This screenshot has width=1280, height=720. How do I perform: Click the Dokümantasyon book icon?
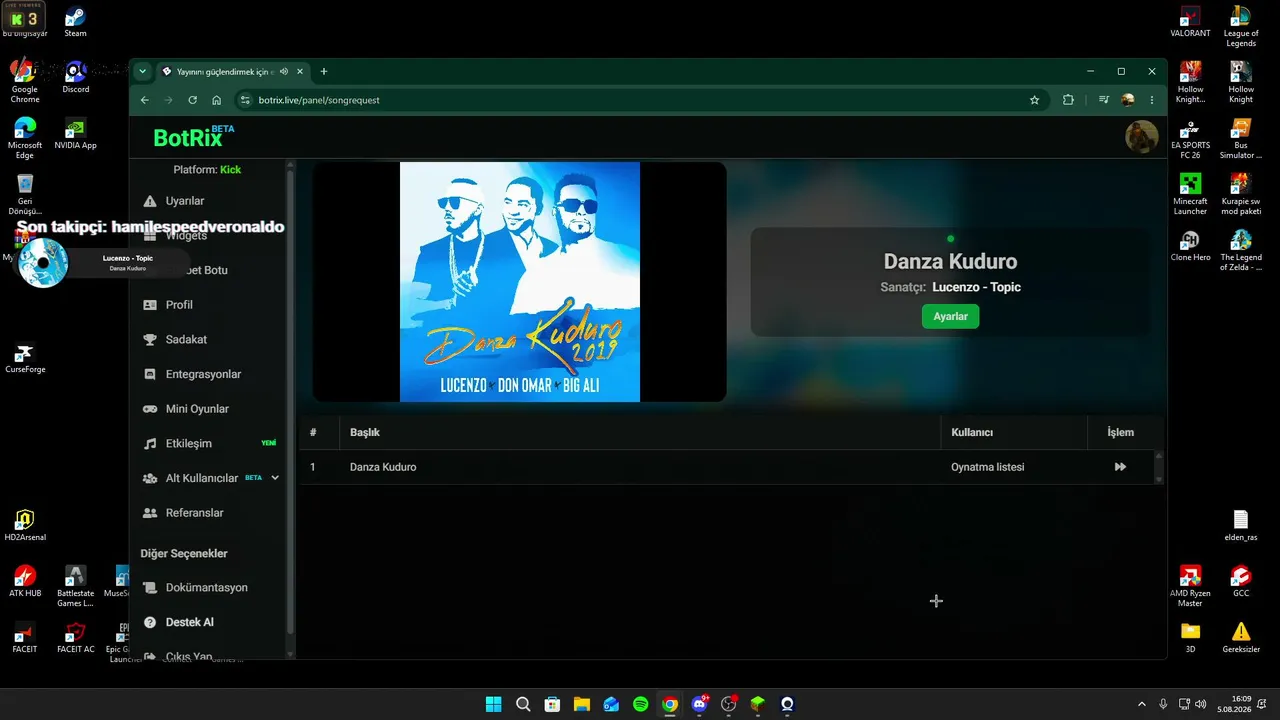[x=150, y=588]
